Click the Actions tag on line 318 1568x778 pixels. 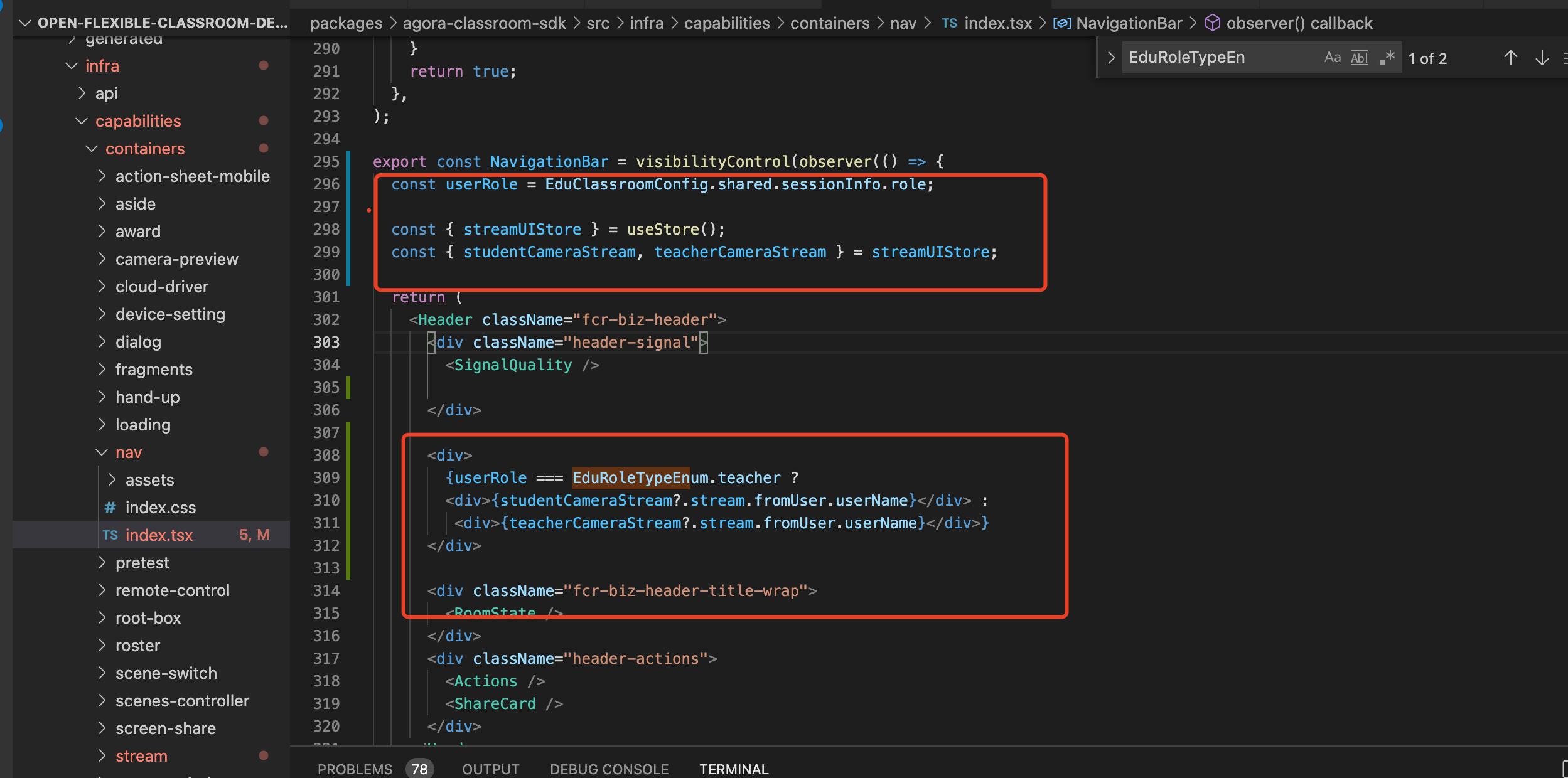coord(486,681)
